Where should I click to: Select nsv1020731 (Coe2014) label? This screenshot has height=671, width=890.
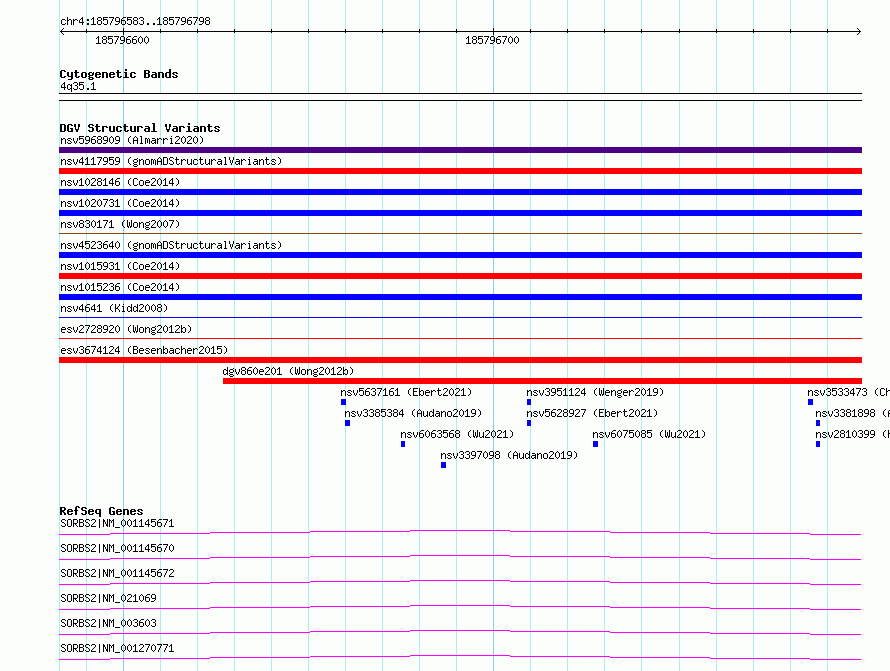click(120, 203)
